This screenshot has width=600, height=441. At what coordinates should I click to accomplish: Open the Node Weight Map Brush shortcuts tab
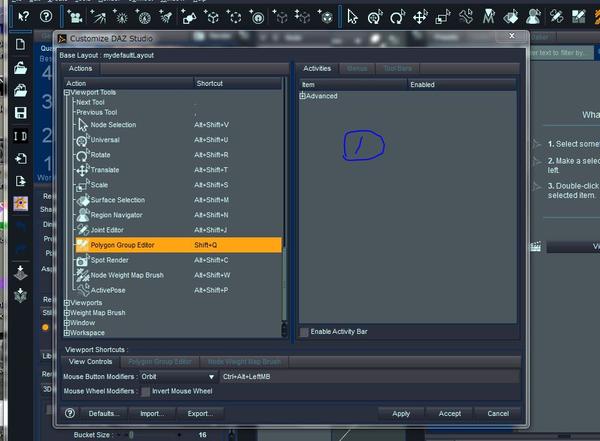(244, 362)
